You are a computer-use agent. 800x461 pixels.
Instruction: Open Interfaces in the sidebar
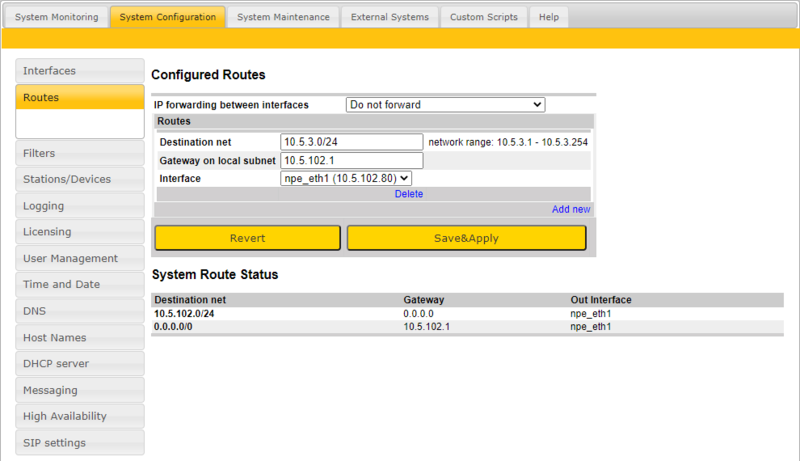pyautogui.click(x=80, y=71)
